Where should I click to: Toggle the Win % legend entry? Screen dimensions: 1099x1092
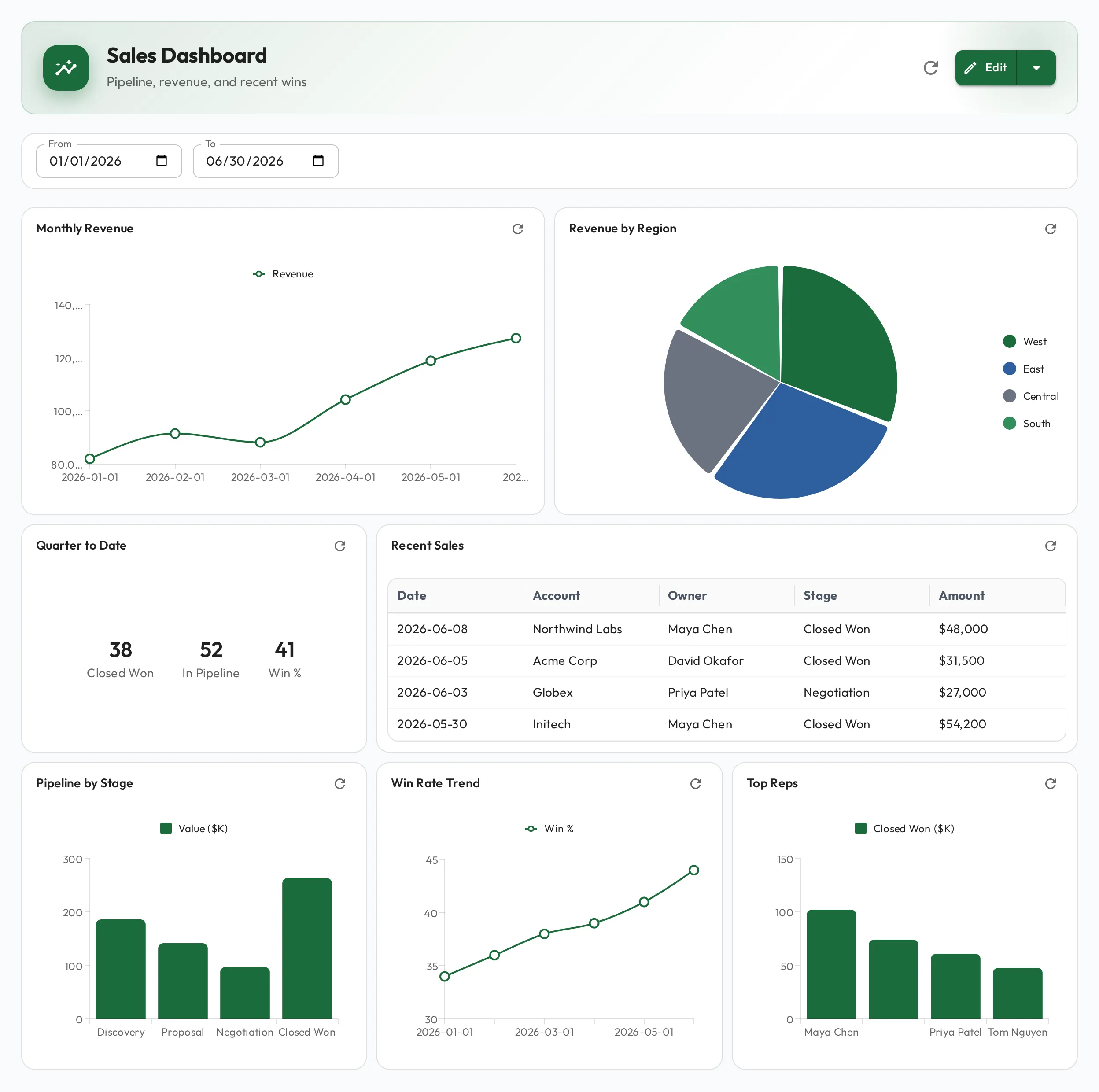coord(549,829)
